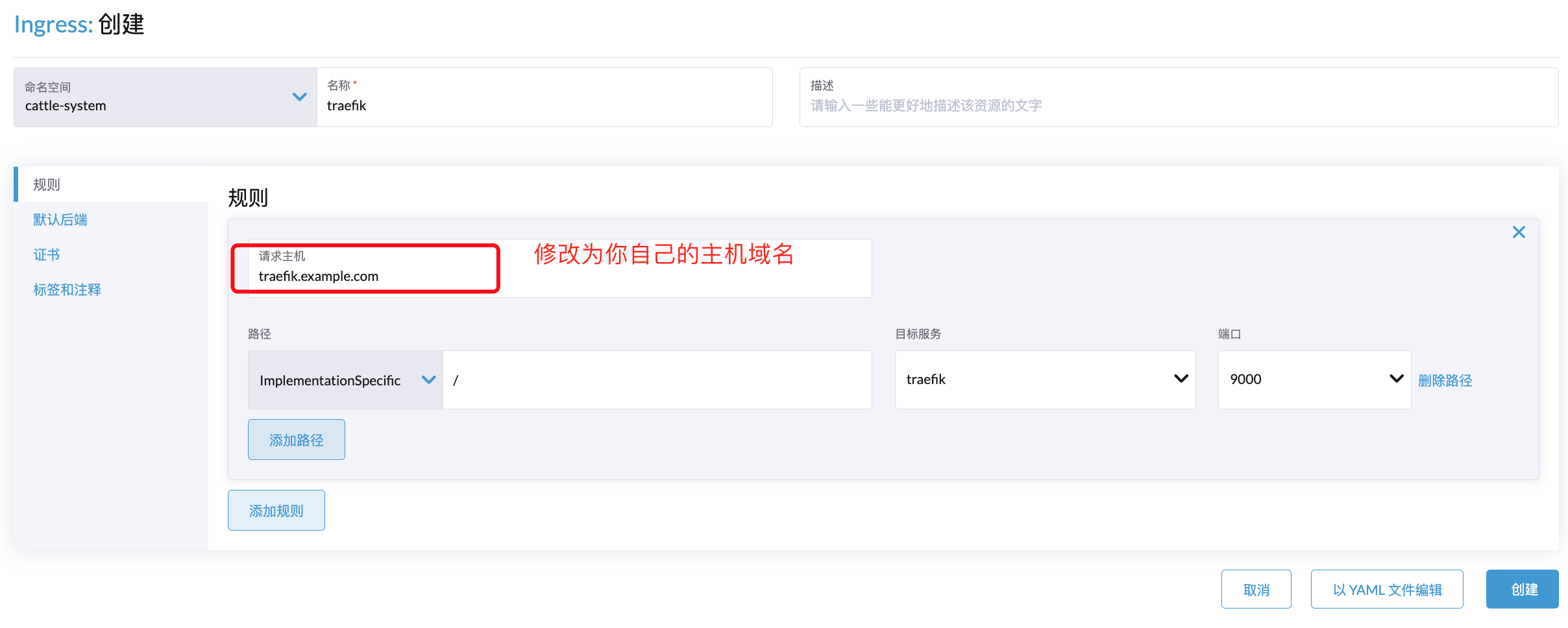
Task: Click 以 YAML 文件编辑 button
Action: pyautogui.click(x=1386, y=590)
